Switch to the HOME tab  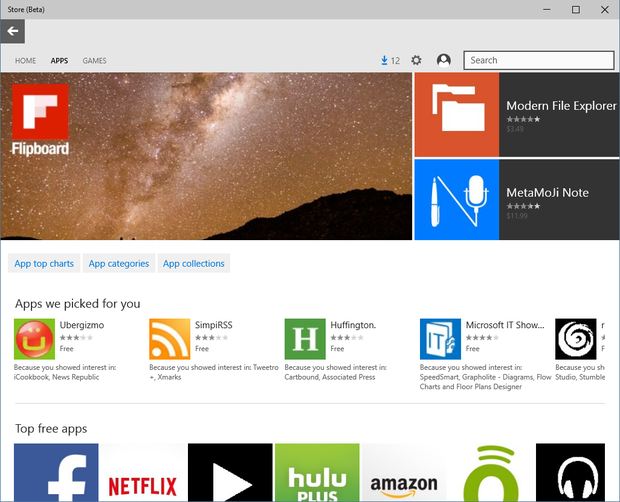coord(26,61)
